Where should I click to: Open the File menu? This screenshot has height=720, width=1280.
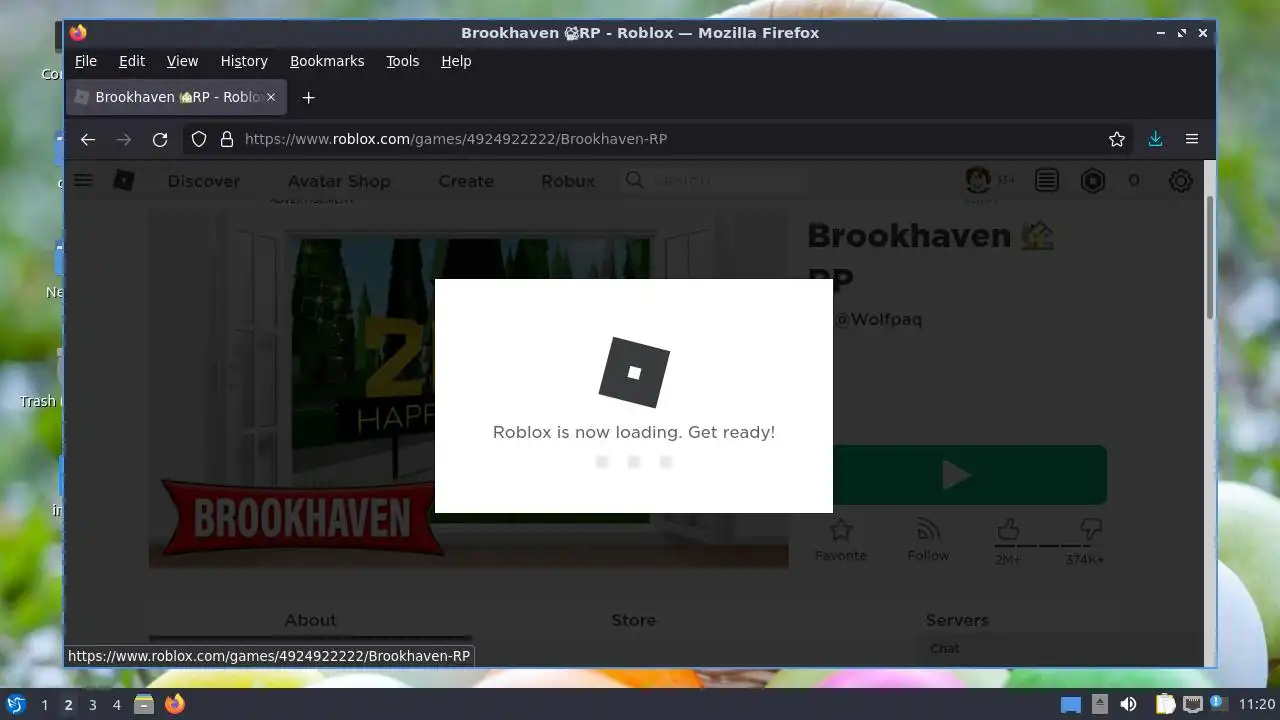pos(86,61)
